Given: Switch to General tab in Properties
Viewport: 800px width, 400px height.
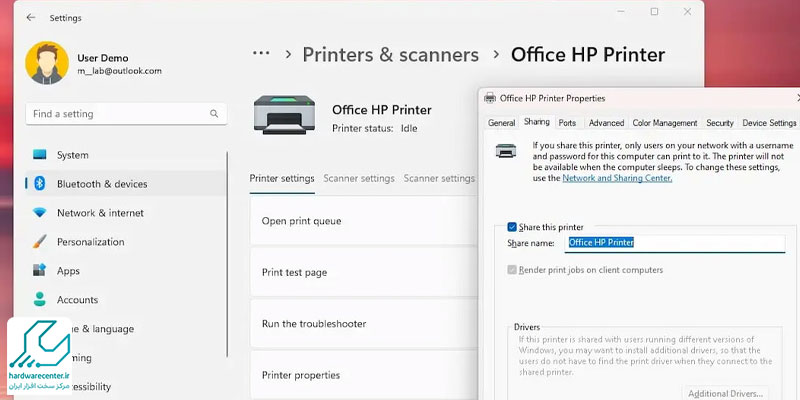Looking at the screenshot, I should point(502,123).
